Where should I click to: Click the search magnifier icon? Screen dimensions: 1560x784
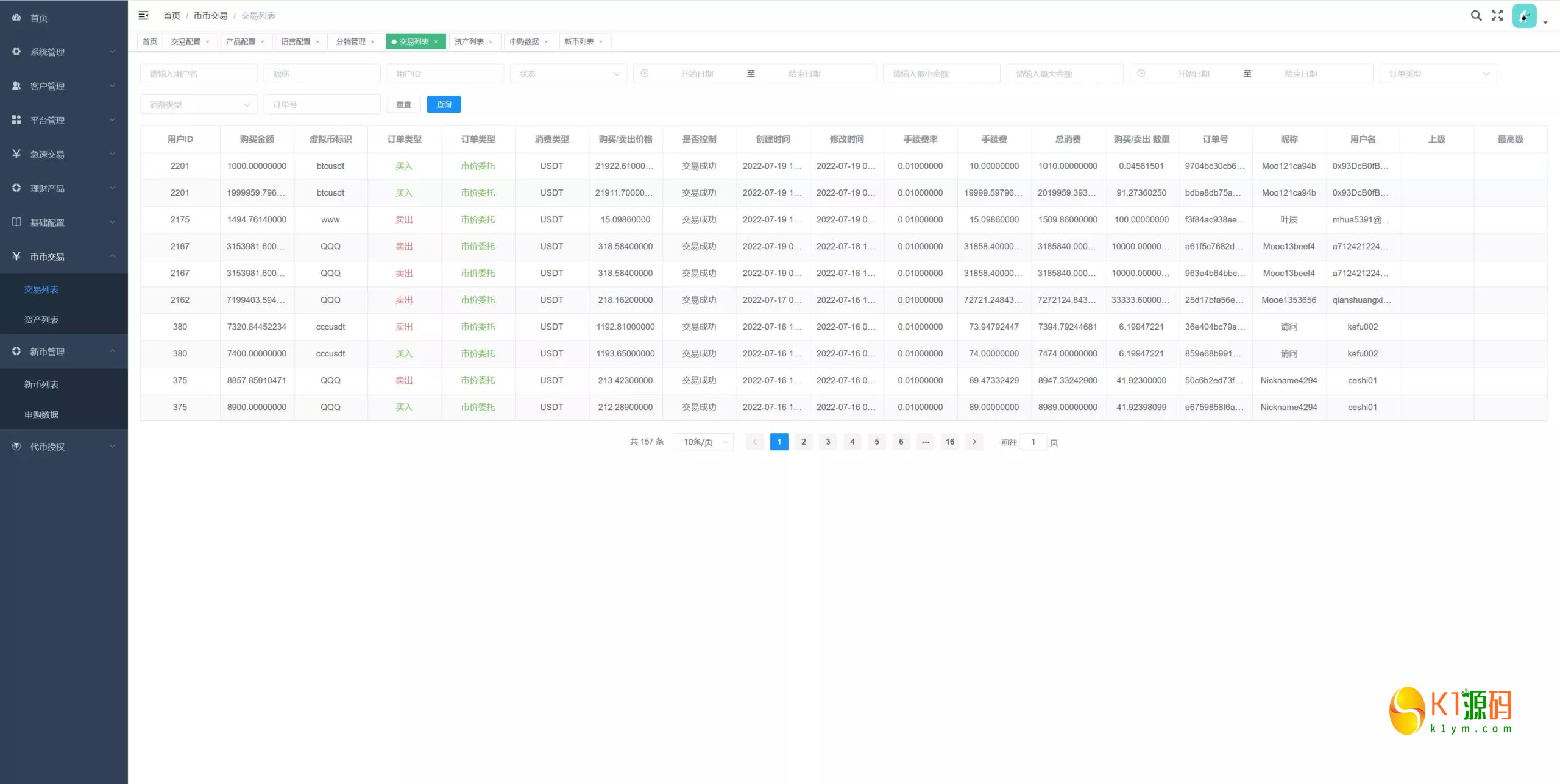tap(1476, 16)
